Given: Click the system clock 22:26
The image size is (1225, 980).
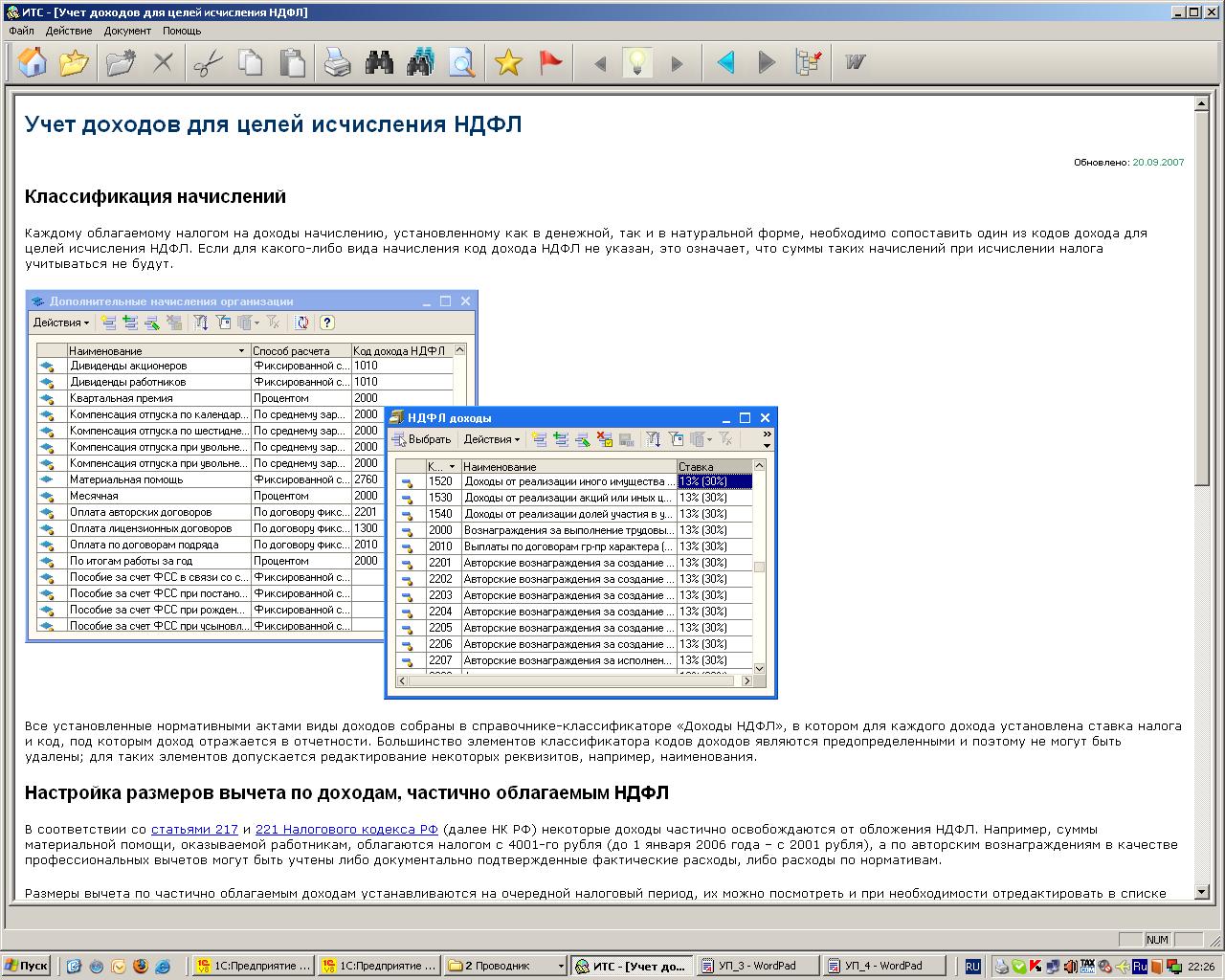Looking at the screenshot, I should (1201, 967).
